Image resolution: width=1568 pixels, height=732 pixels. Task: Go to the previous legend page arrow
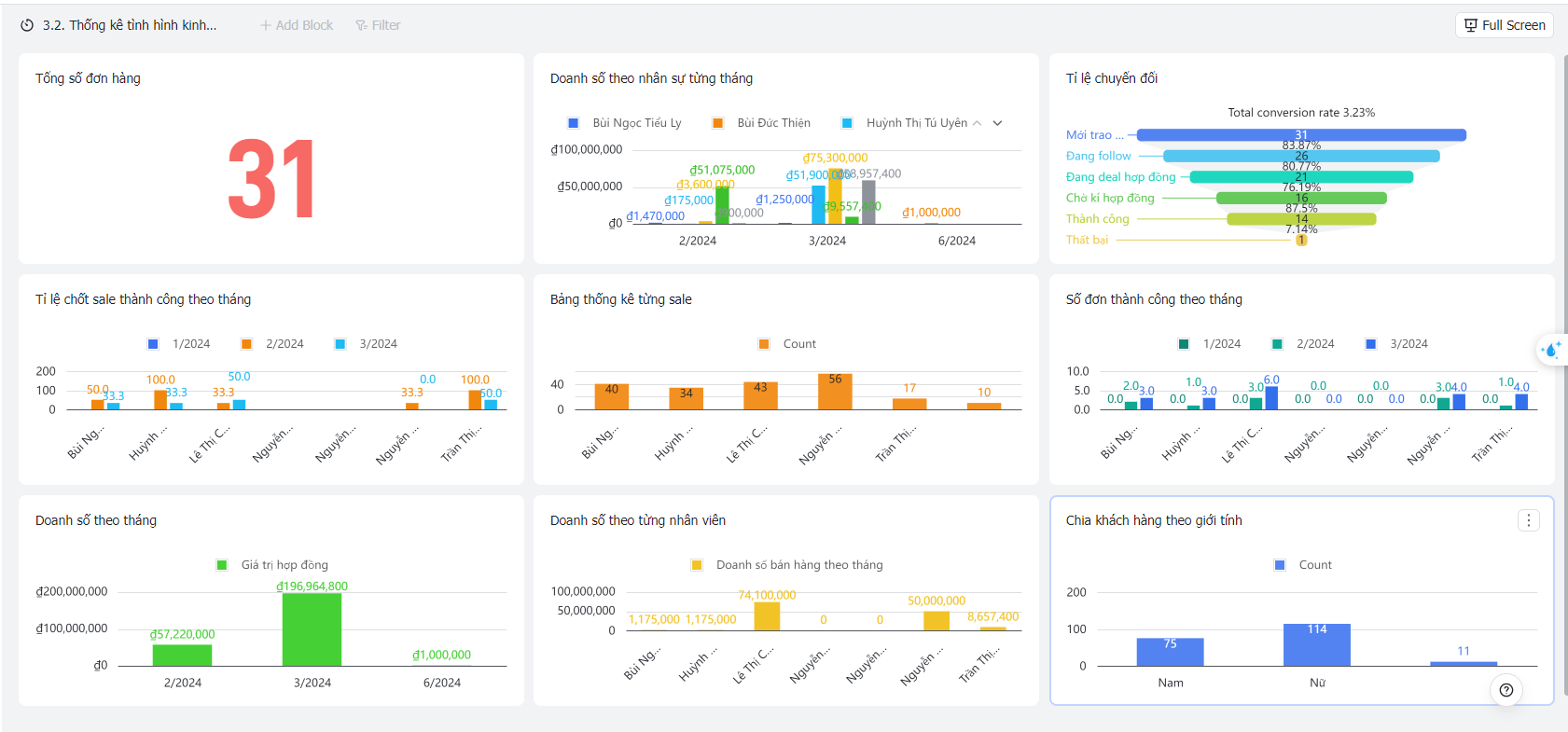977,123
